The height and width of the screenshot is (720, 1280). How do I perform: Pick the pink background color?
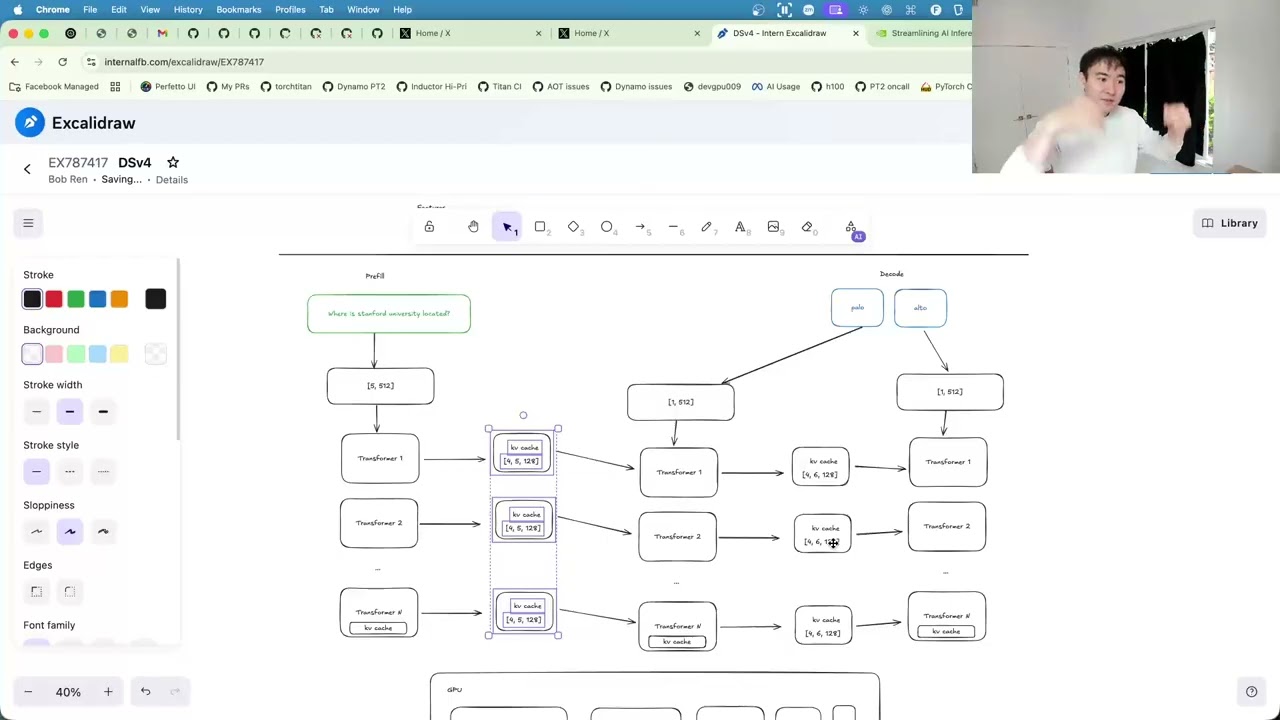(54, 354)
